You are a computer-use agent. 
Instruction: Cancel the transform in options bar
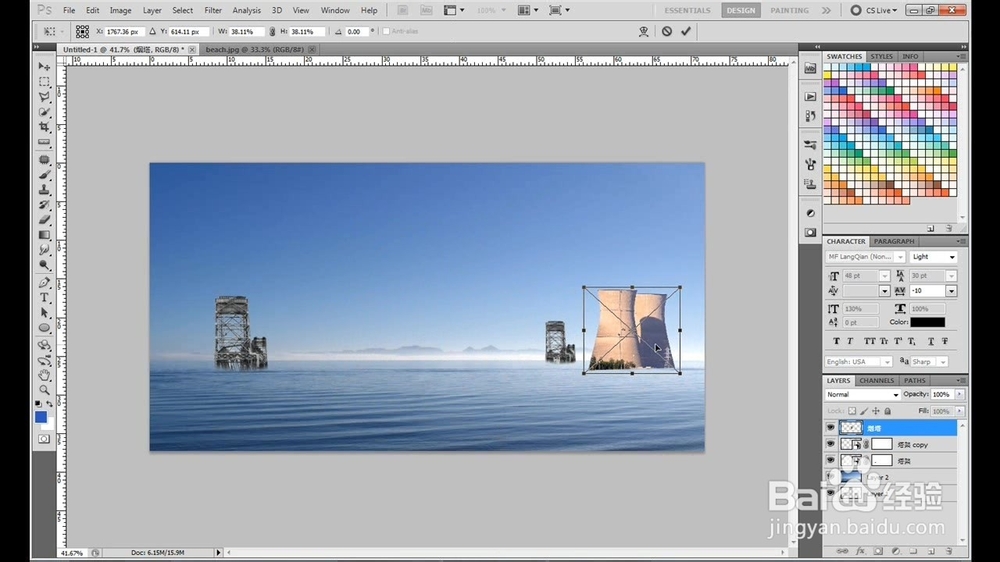(x=666, y=31)
